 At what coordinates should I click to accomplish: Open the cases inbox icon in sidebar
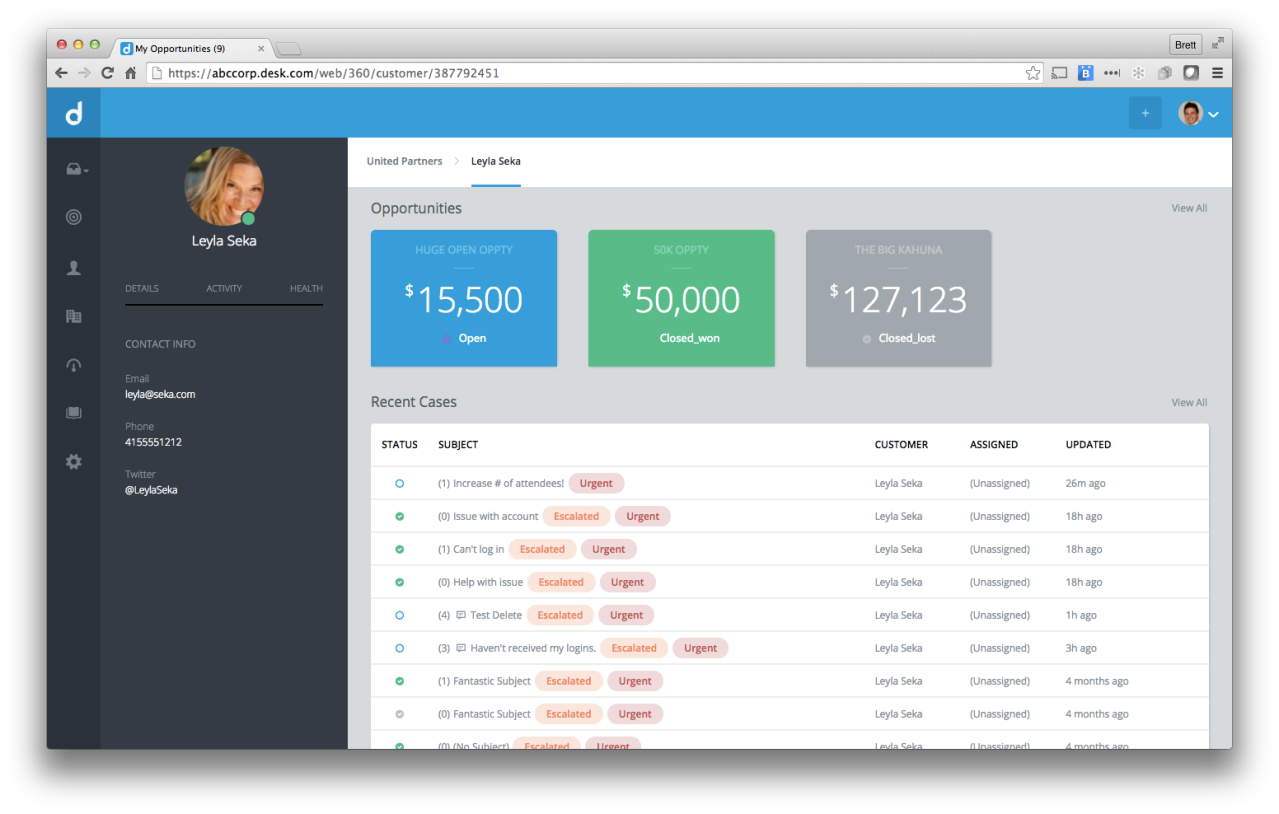[73, 168]
